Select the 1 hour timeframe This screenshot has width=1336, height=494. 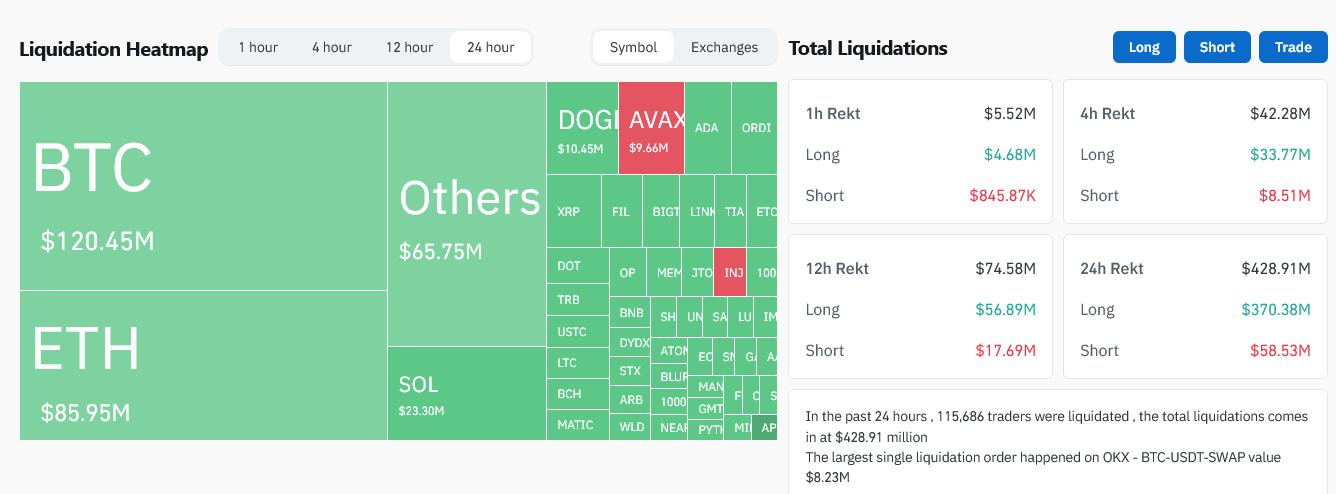coord(258,47)
